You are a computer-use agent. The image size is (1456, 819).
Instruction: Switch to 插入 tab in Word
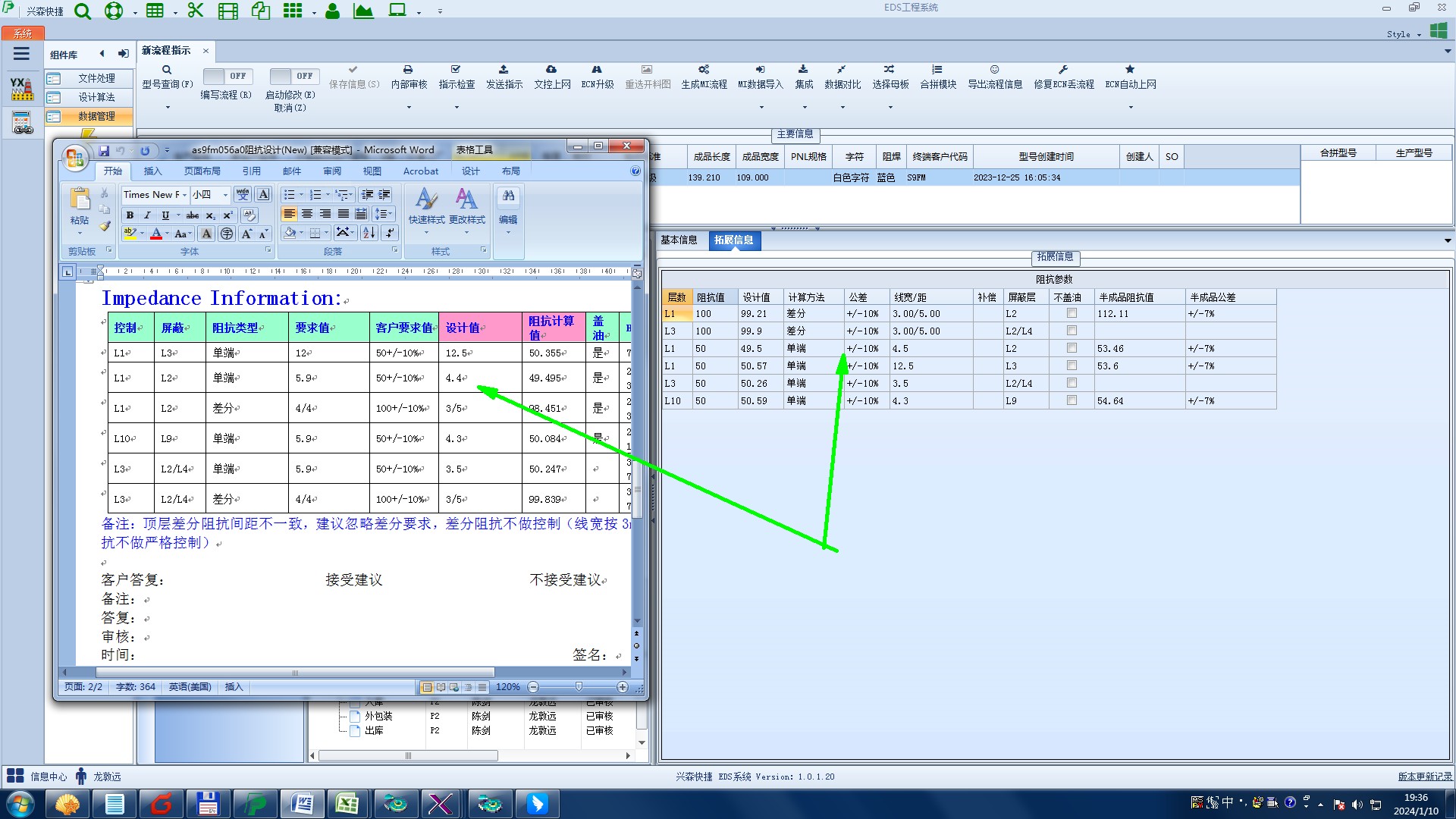152,171
